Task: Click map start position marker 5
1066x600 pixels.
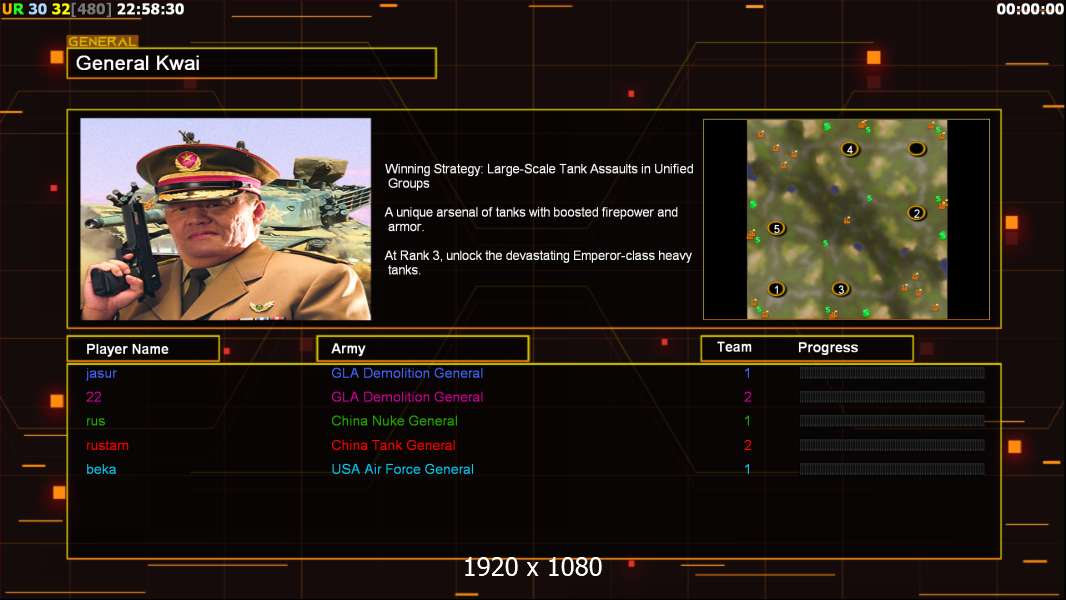Action: (x=776, y=229)
